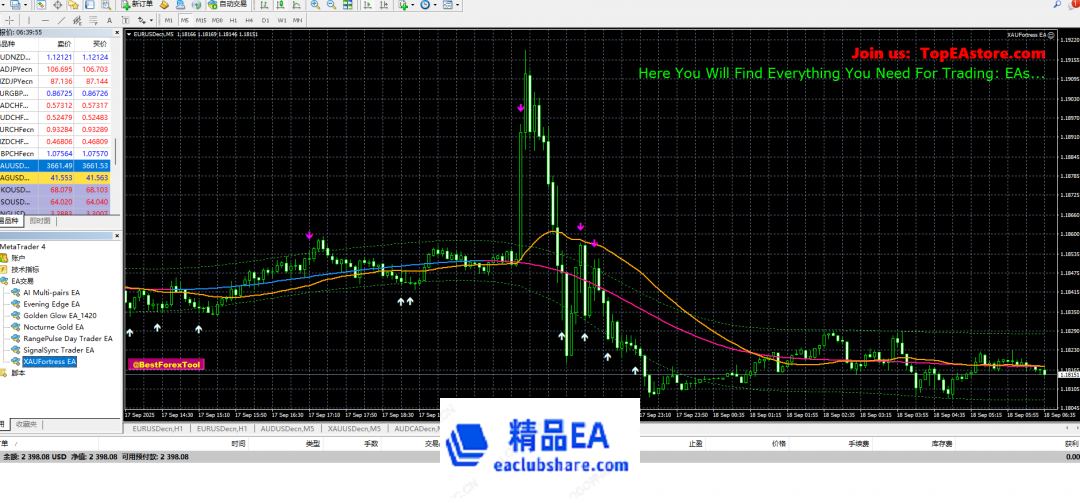Click the MetaEditor yellow book icon

164,5
